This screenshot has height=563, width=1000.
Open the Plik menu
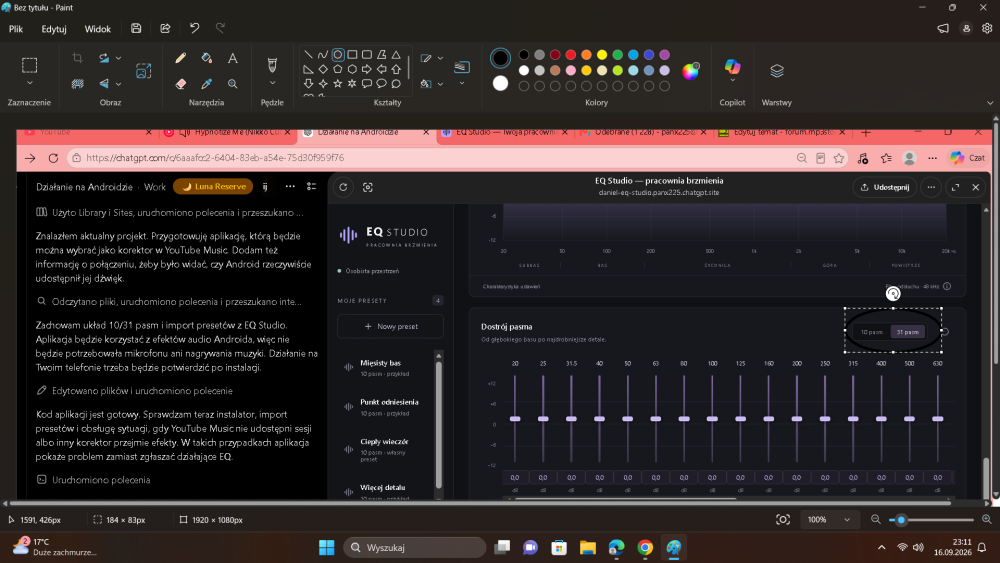coord(16,29)
